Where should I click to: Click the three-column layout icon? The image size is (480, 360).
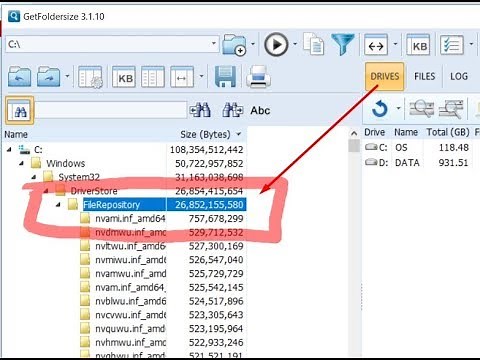point(153,77)
